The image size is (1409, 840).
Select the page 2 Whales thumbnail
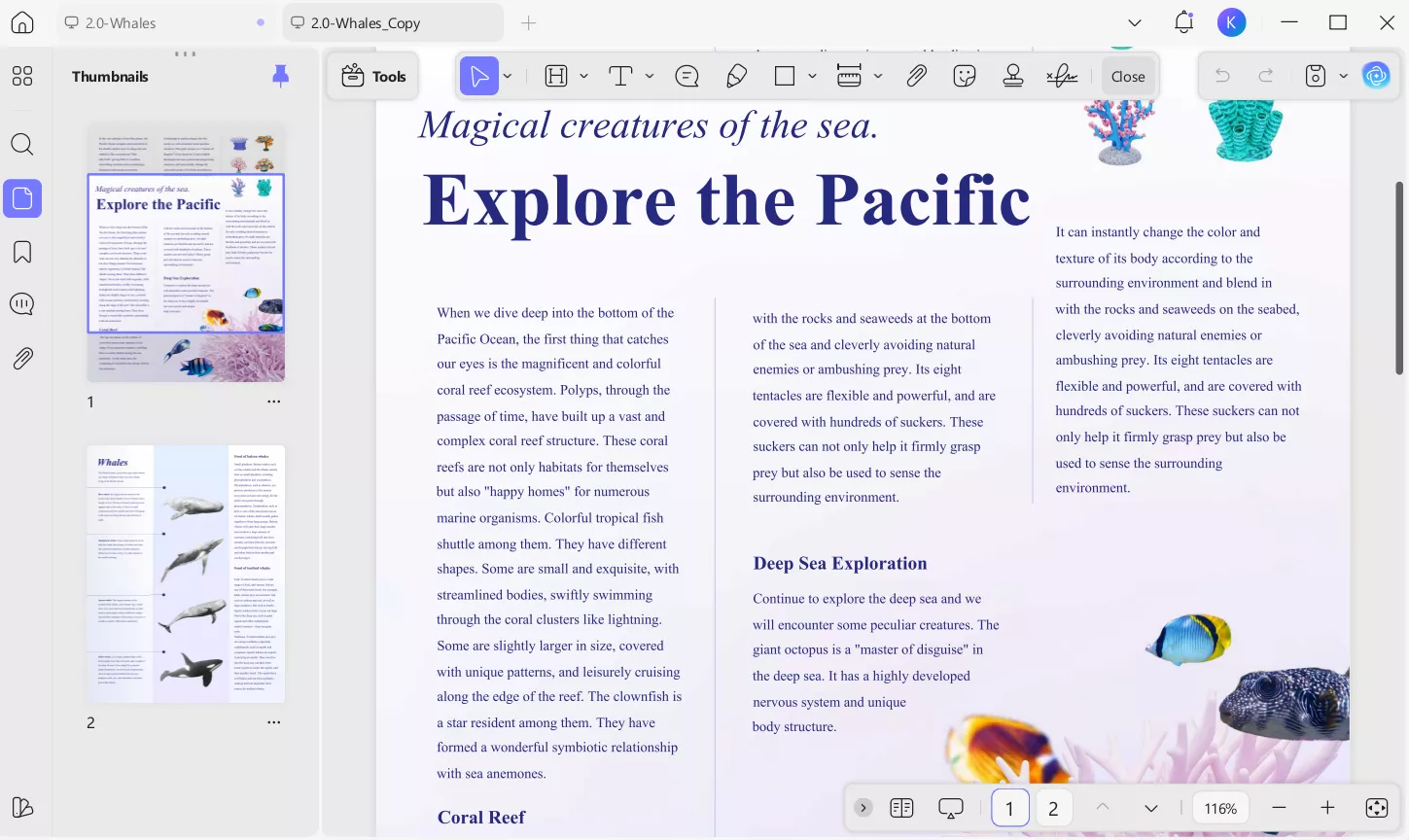186,574
